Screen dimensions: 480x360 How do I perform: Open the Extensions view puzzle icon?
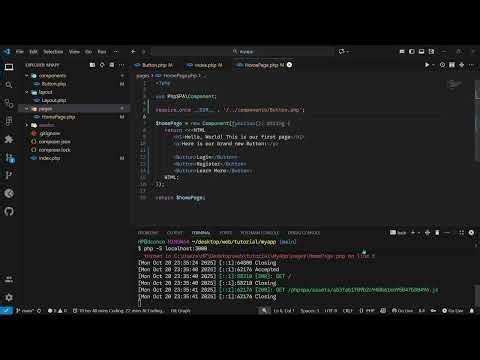click(x=9, y=139)
